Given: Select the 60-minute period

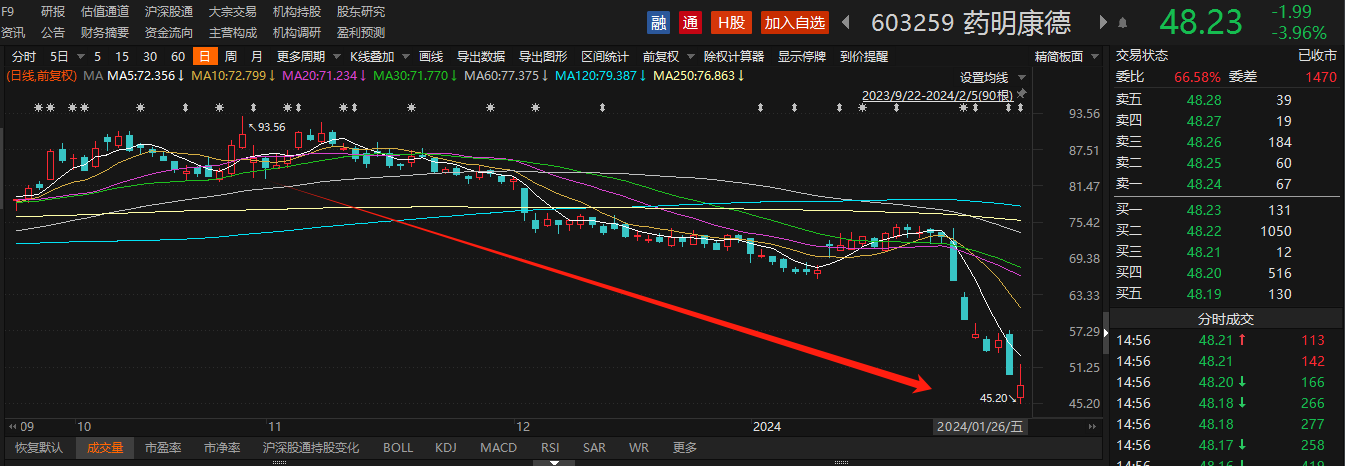Looking at the screenshot, I should 178,56.
